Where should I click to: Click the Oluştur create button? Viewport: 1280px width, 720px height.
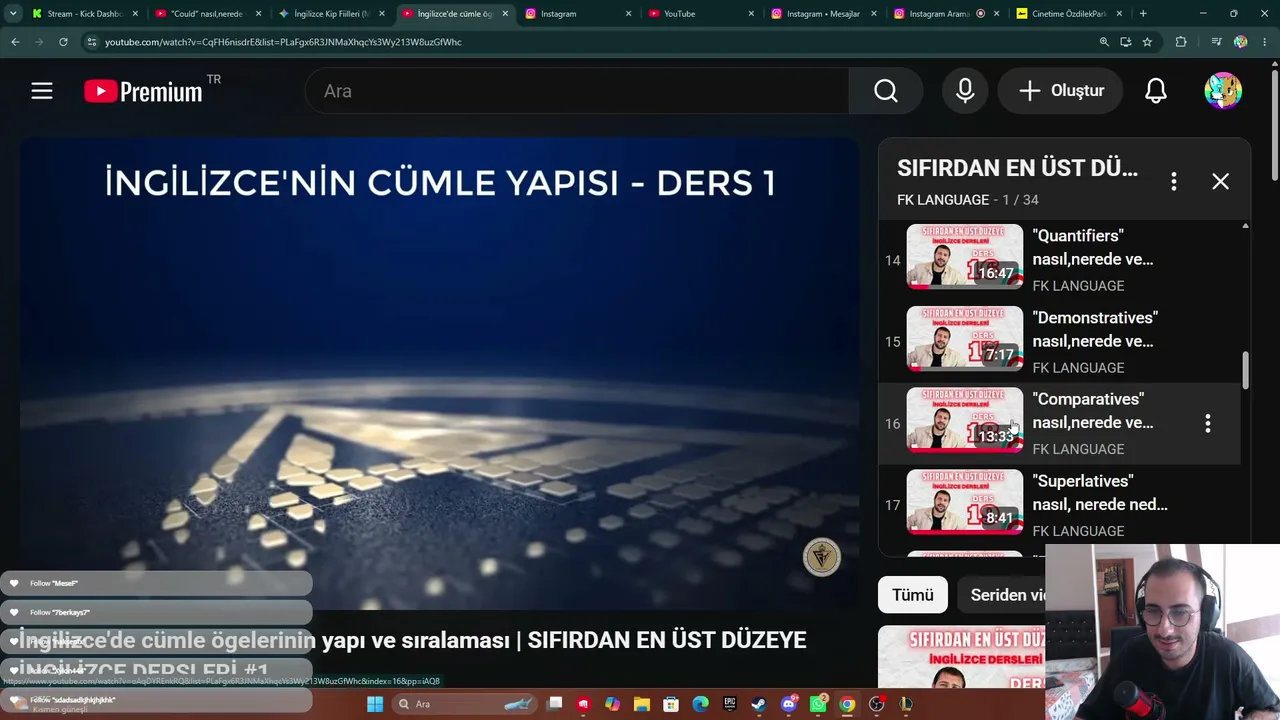click(x=1061, y=91)
